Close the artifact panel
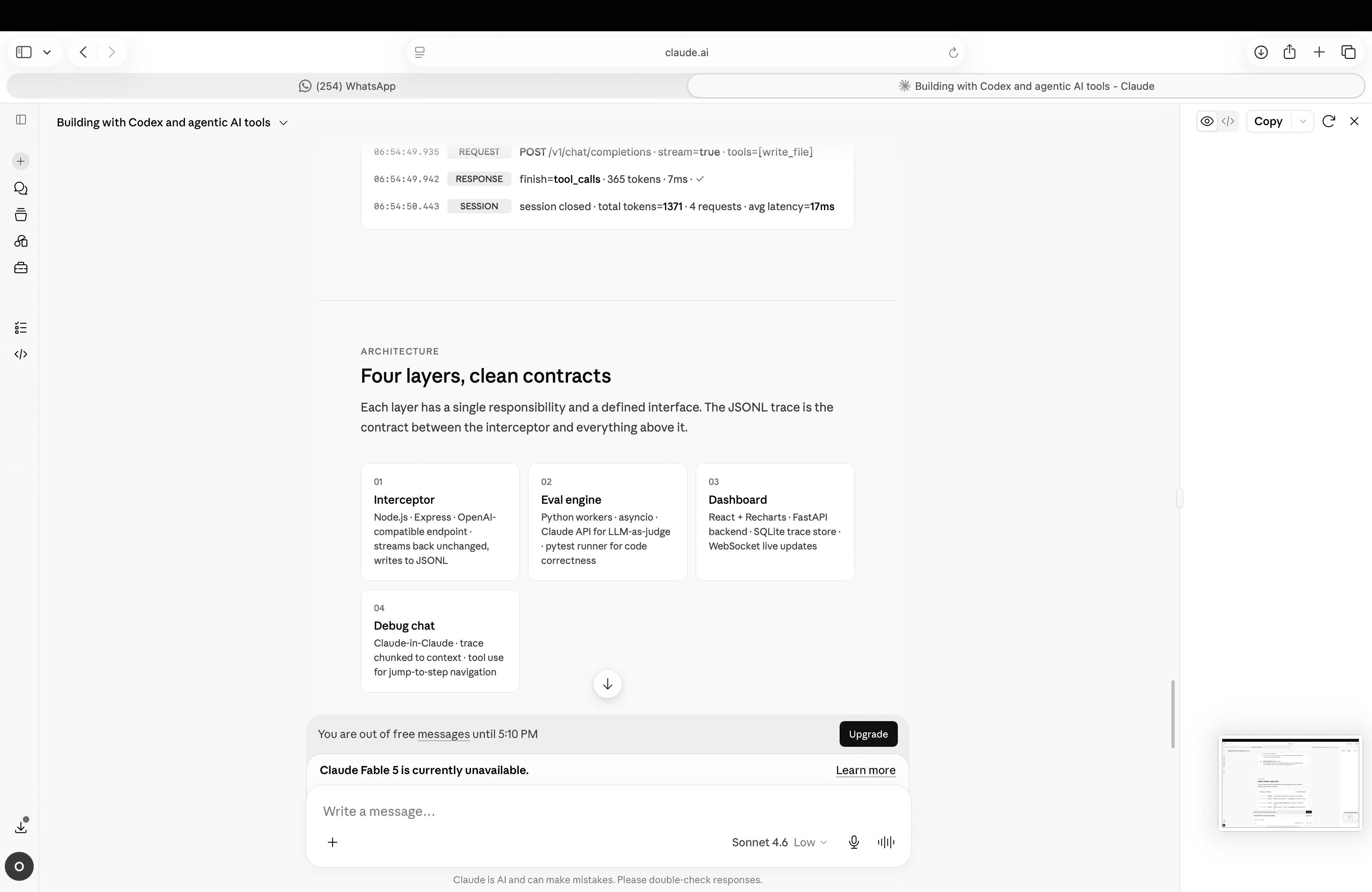 point(1354,121)
